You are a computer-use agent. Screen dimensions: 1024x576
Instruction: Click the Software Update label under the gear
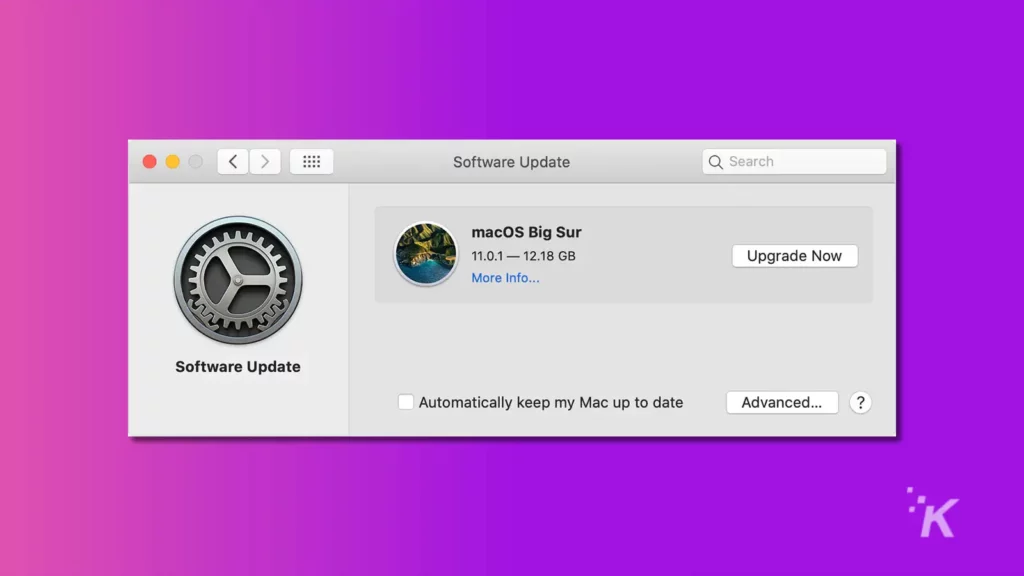point(238,367)
